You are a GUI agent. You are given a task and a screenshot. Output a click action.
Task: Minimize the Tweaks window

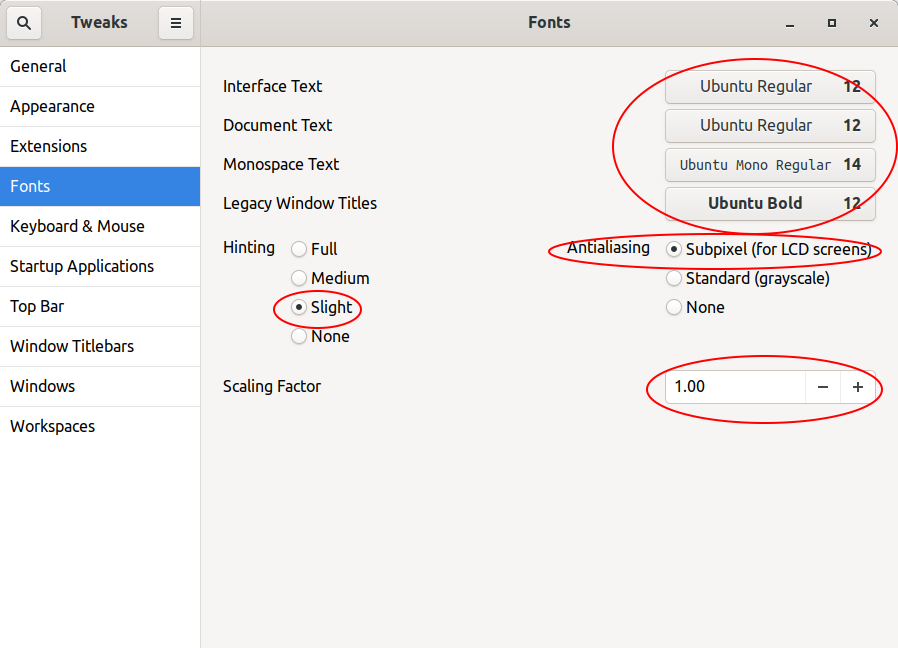click(x=790, y=23)
